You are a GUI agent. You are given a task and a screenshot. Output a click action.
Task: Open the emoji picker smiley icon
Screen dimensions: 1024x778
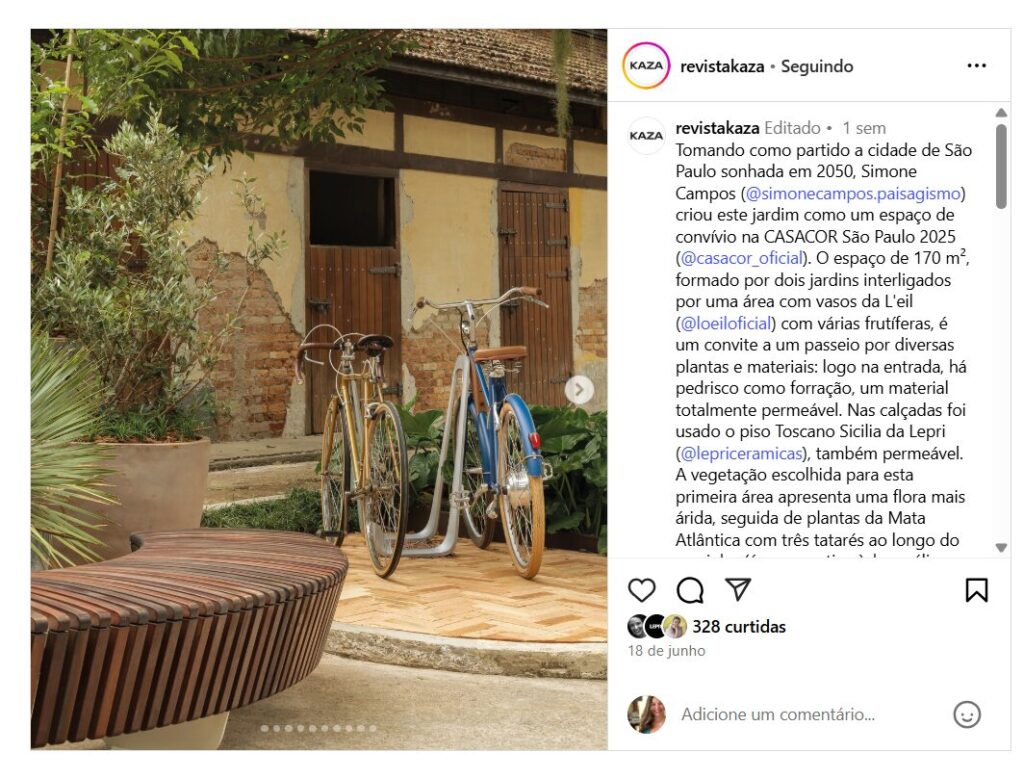point(967,714)
